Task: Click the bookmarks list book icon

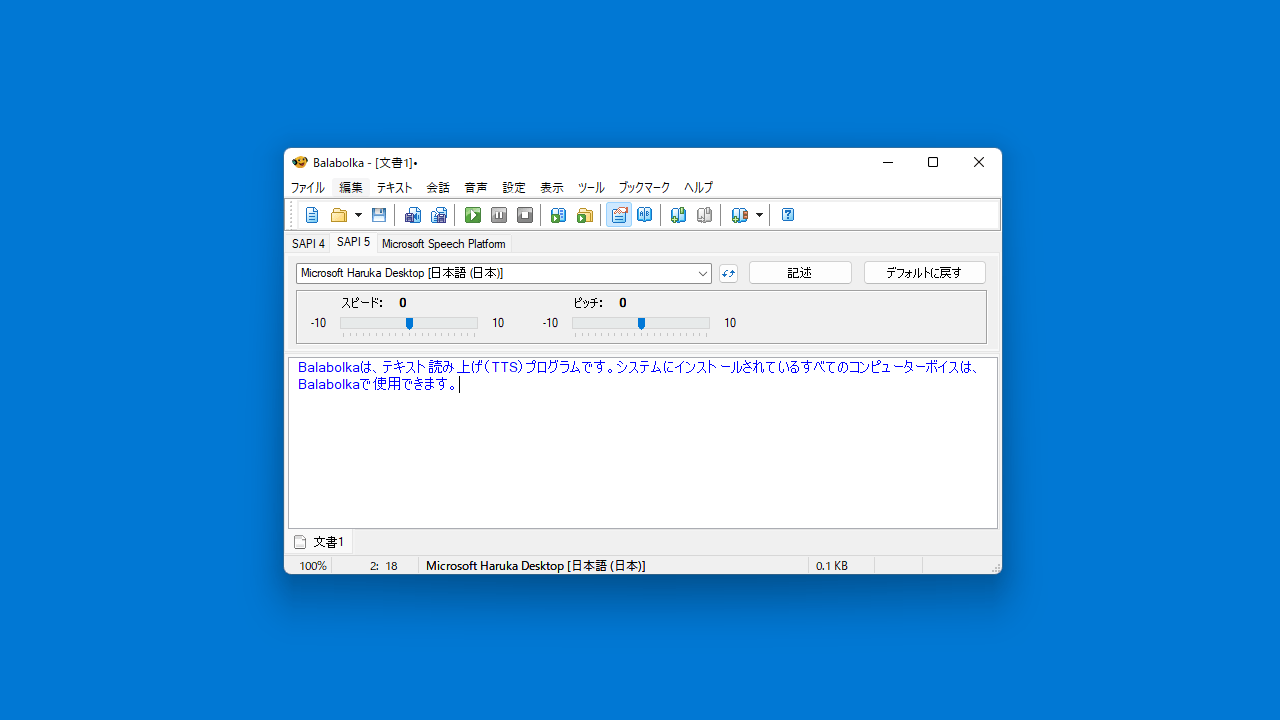Action: pos(739,215)
